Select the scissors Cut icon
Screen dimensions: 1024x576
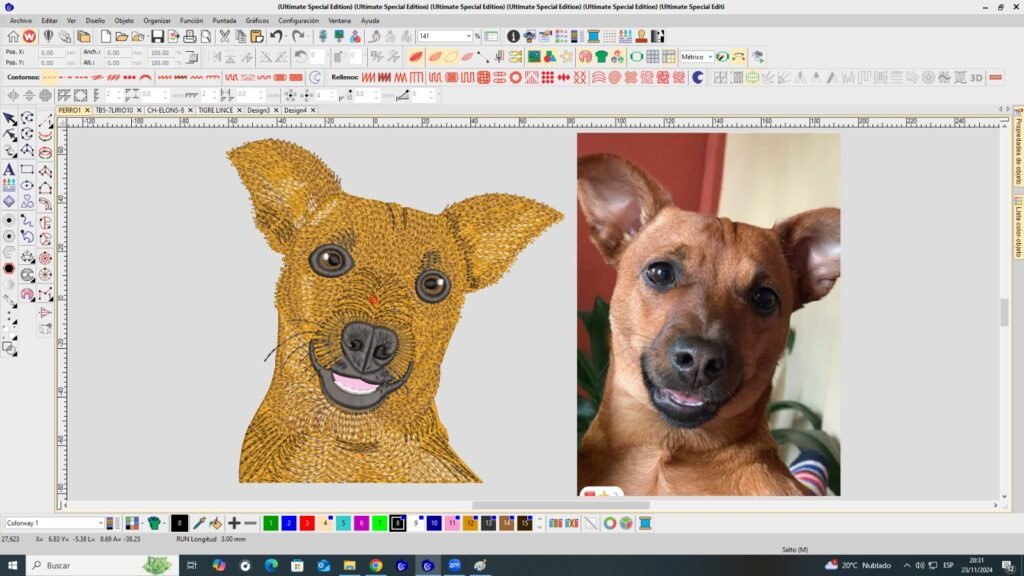(225, 36)
